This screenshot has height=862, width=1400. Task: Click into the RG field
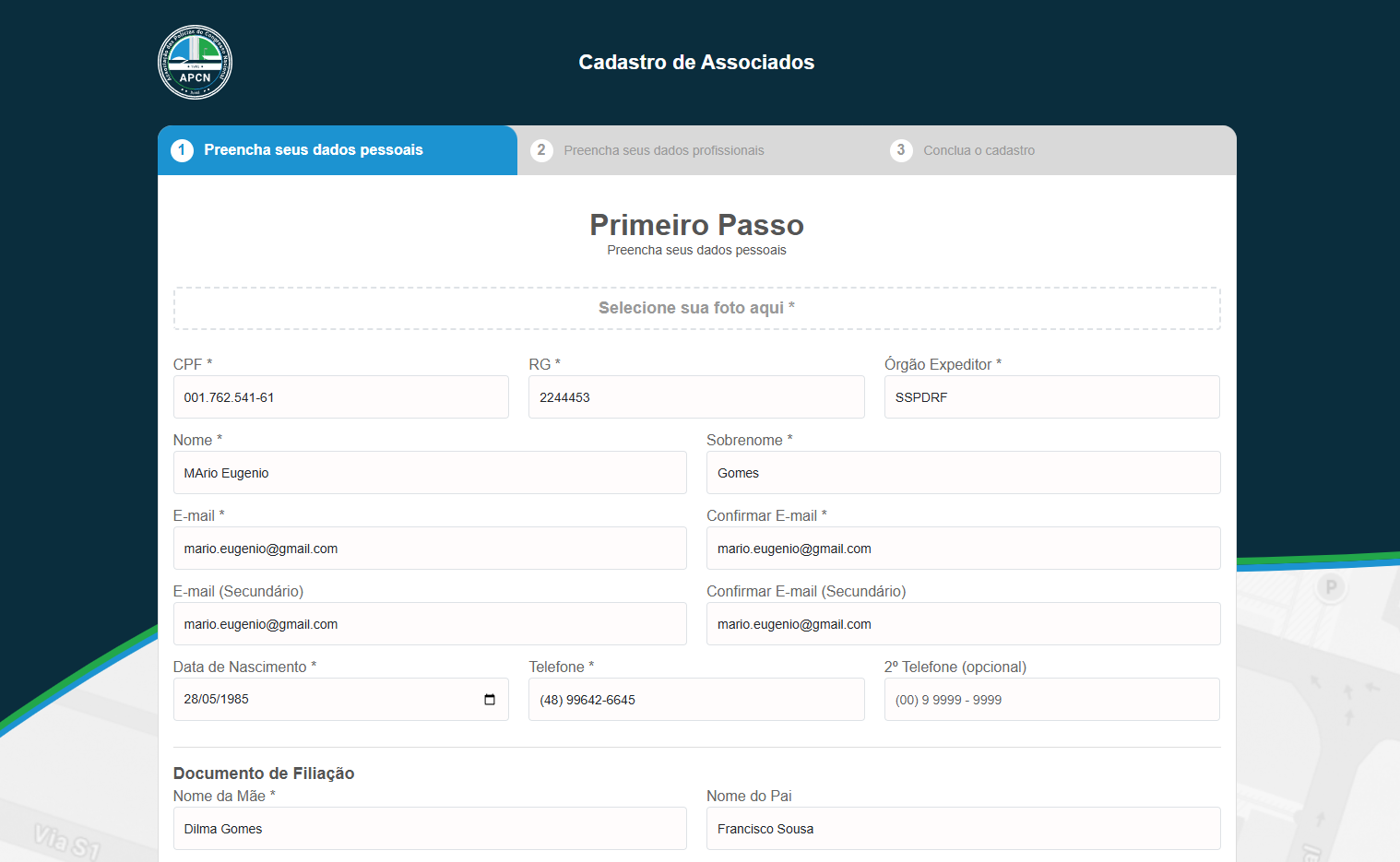696,397
